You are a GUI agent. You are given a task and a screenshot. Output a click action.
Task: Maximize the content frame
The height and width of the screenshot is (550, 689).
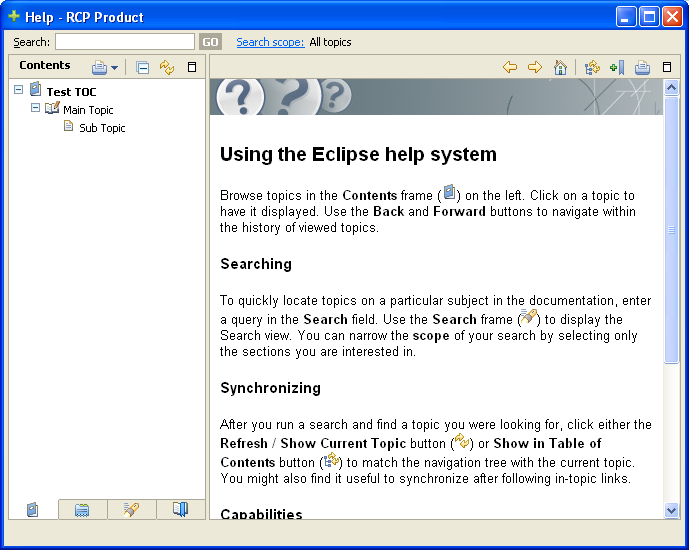tap(667, 67)
